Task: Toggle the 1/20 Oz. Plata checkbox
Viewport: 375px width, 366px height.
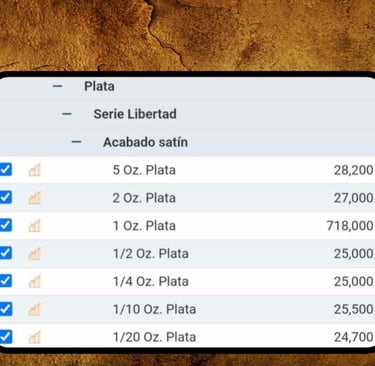Action: click(5, 336)
